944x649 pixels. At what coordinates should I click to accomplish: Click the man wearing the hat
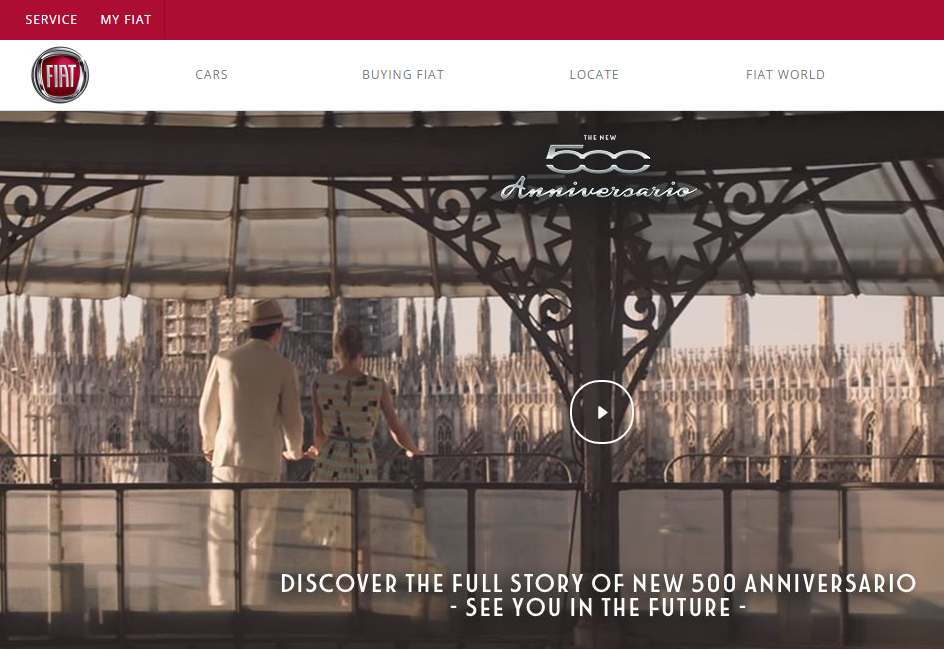pyautogui.click(x=252, y=421)
